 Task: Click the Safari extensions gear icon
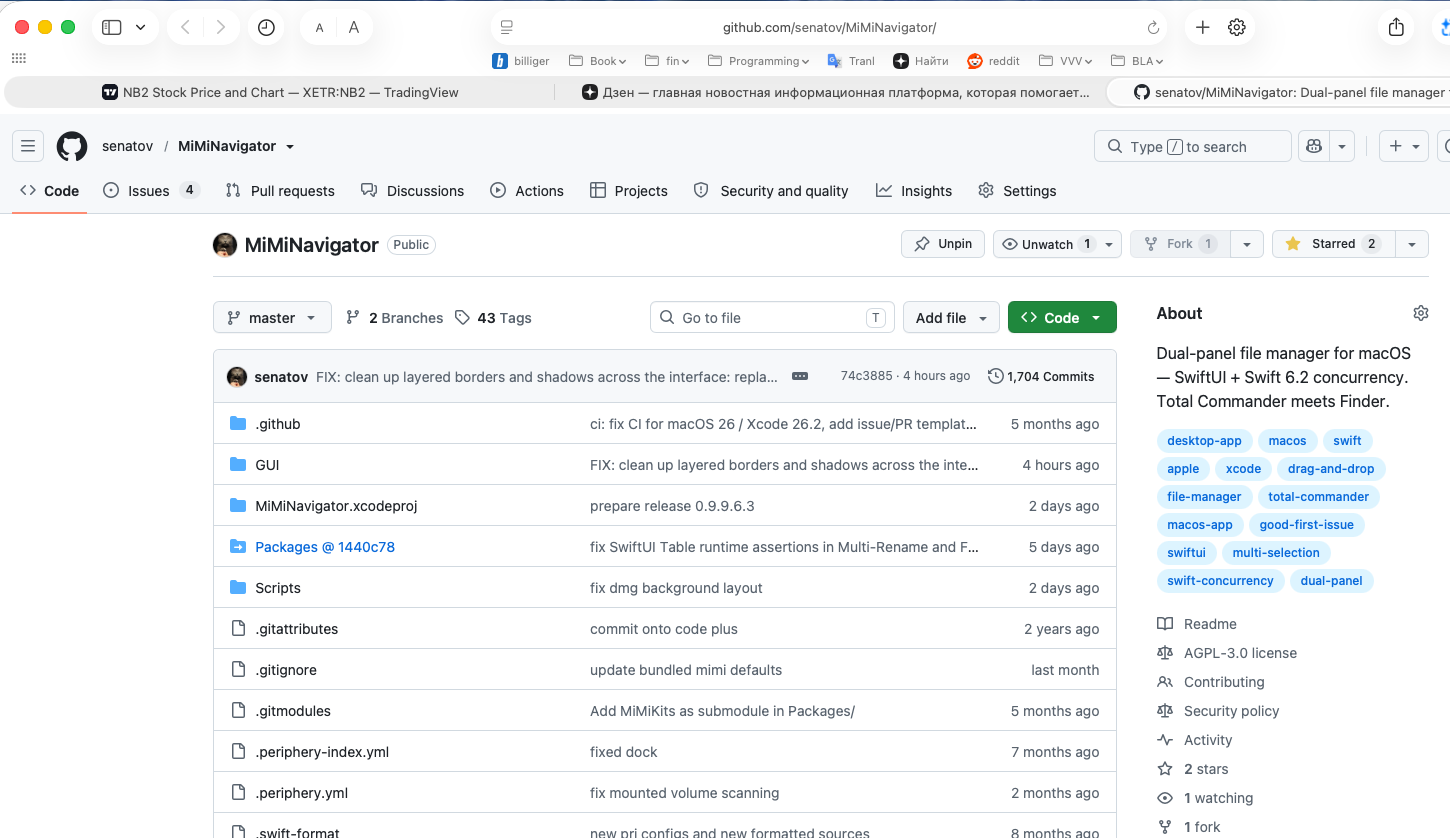pyautogui.click(x=1237, y=27)
